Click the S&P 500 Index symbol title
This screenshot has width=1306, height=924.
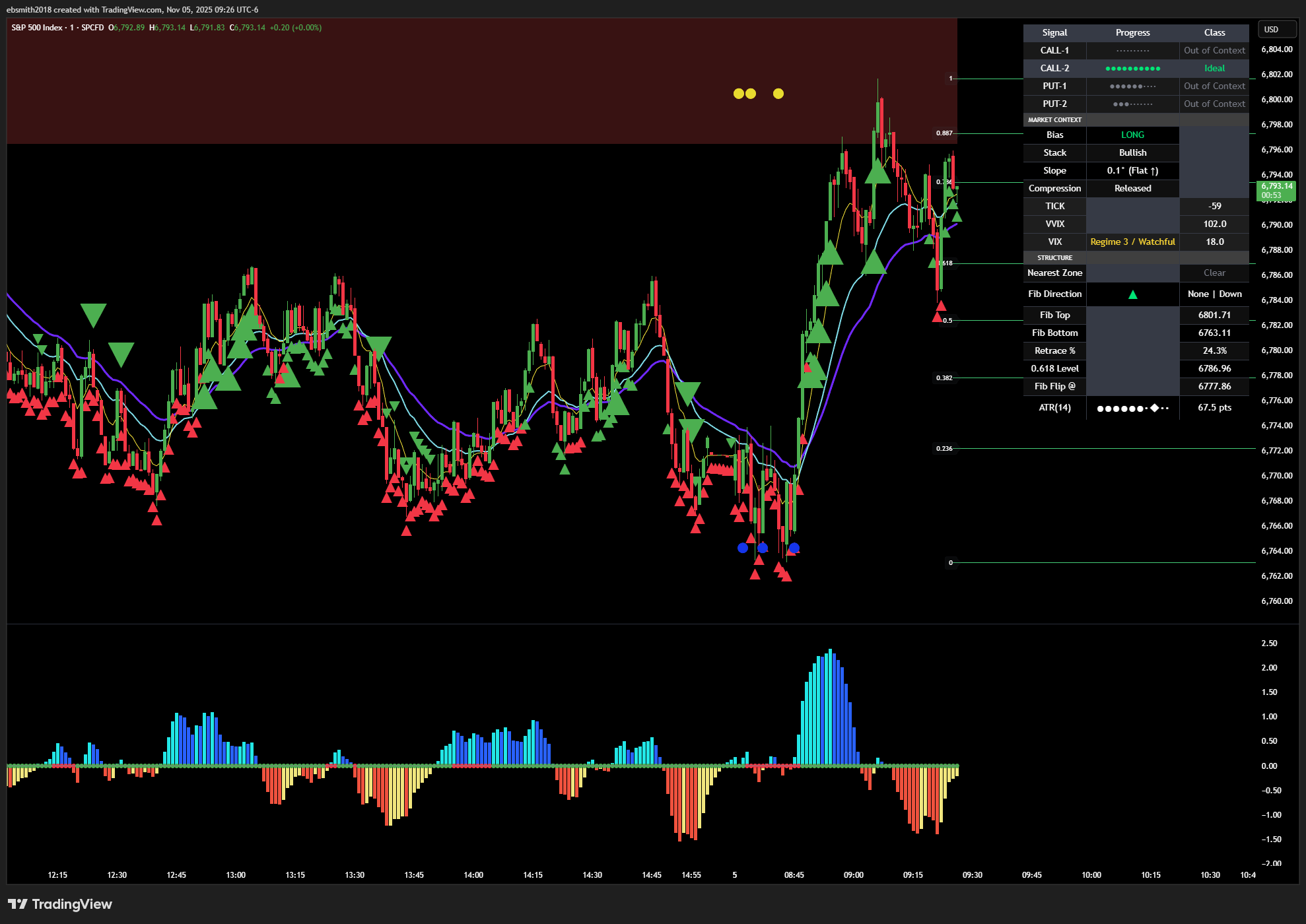[x=37, y=28]
